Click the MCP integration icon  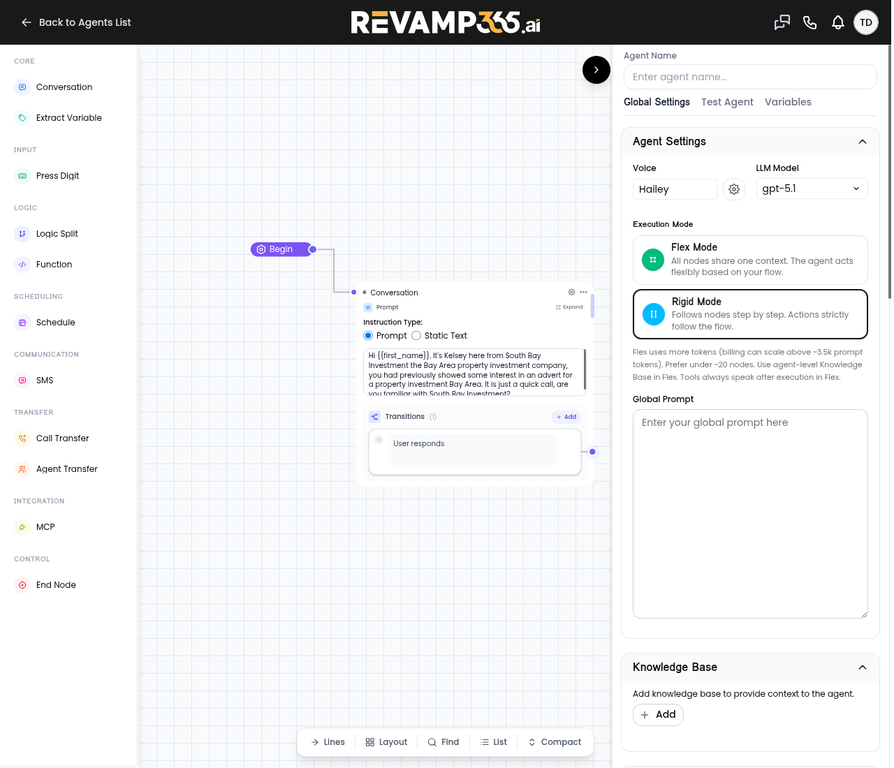[x=22, y=527]
